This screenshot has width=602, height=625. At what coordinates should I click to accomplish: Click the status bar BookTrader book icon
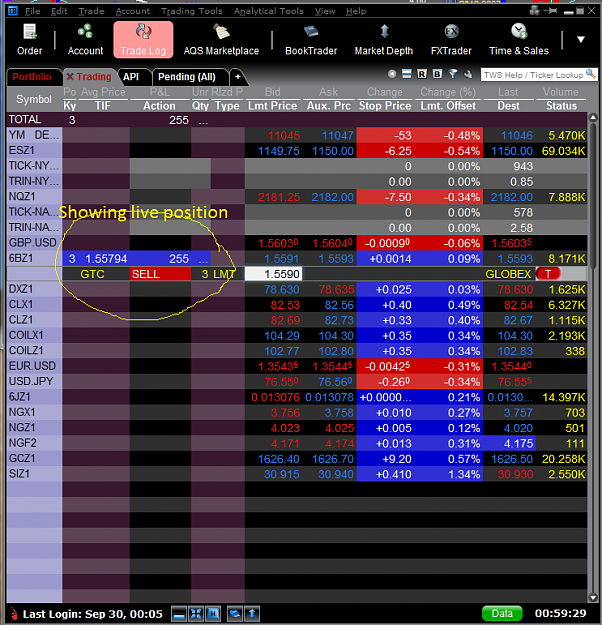[x=235, y=613]
